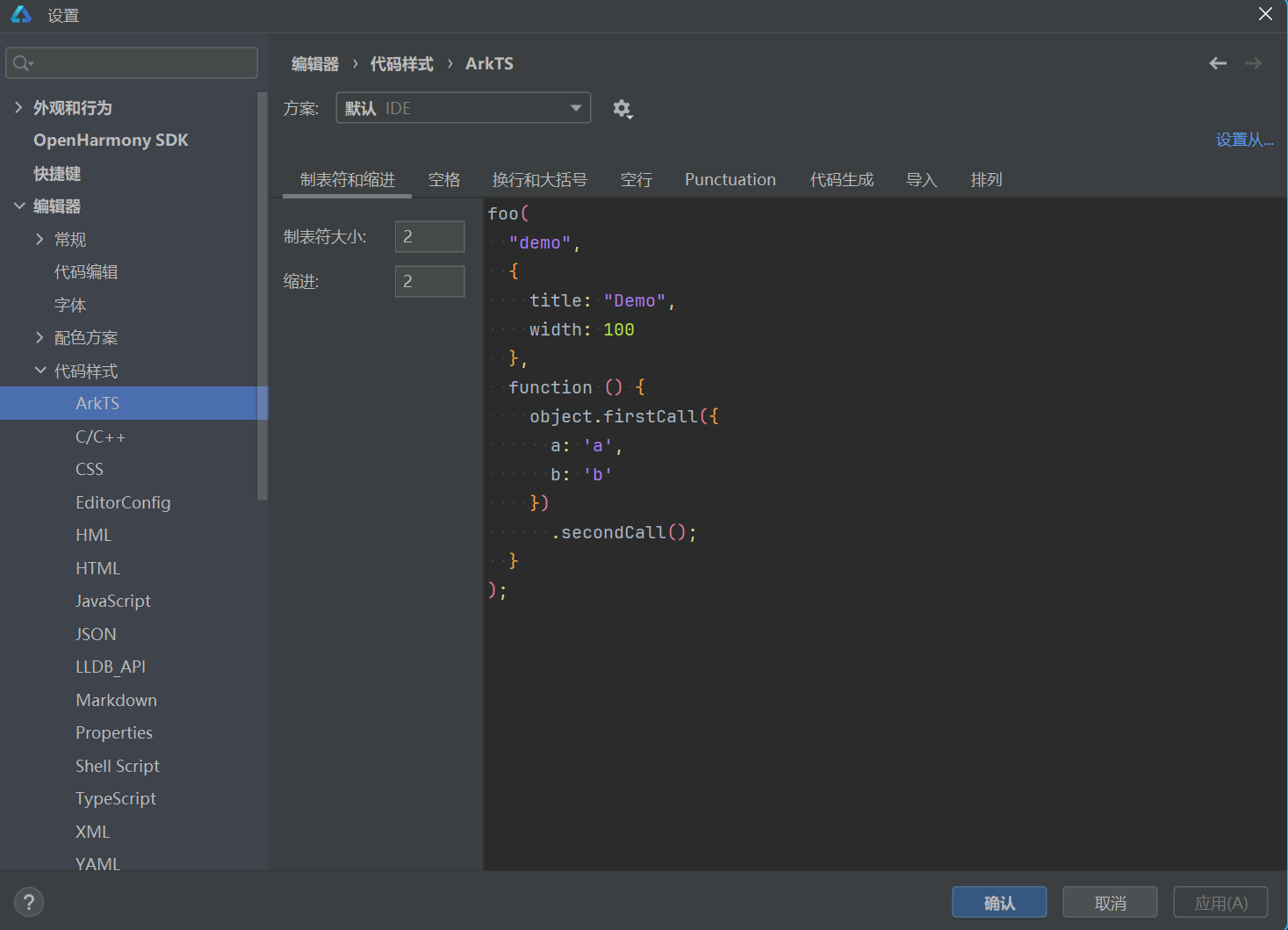Click the 确认 button

999,903
